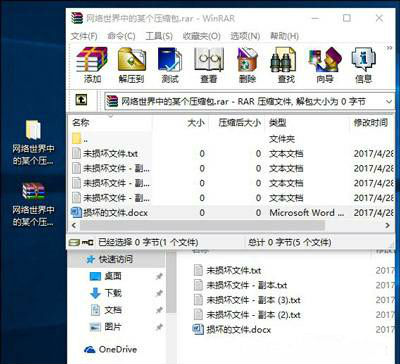The image size is (400, 364).
Task: Open the 选项(N) menu
Action: (x=245, y=36)
